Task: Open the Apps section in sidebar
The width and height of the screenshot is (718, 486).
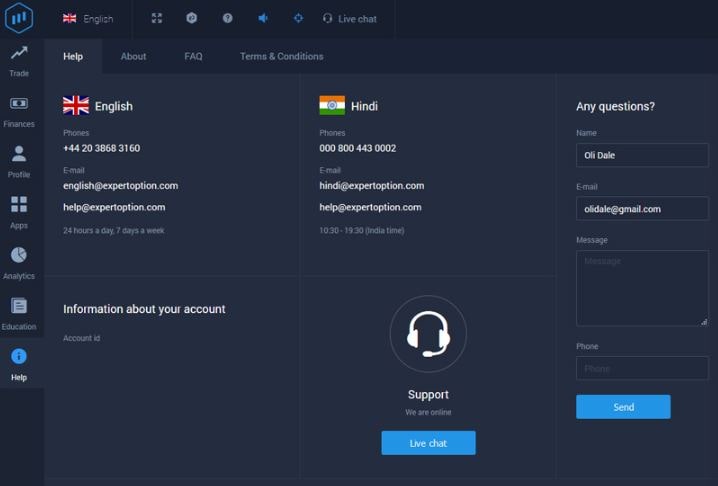Action: (x=19, y=213)
